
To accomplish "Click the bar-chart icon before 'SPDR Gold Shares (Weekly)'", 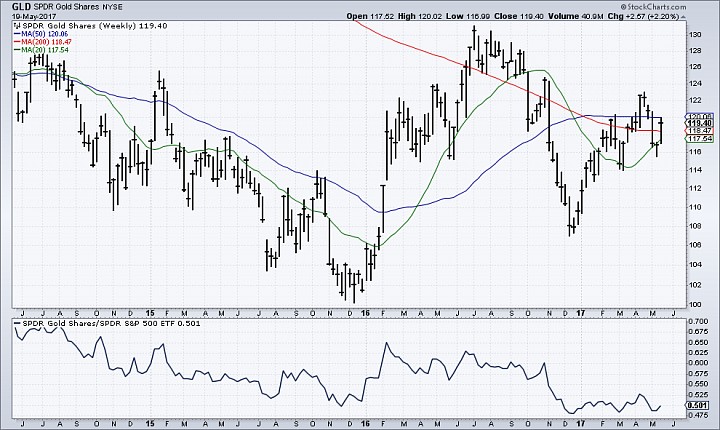I will point(17,26).
